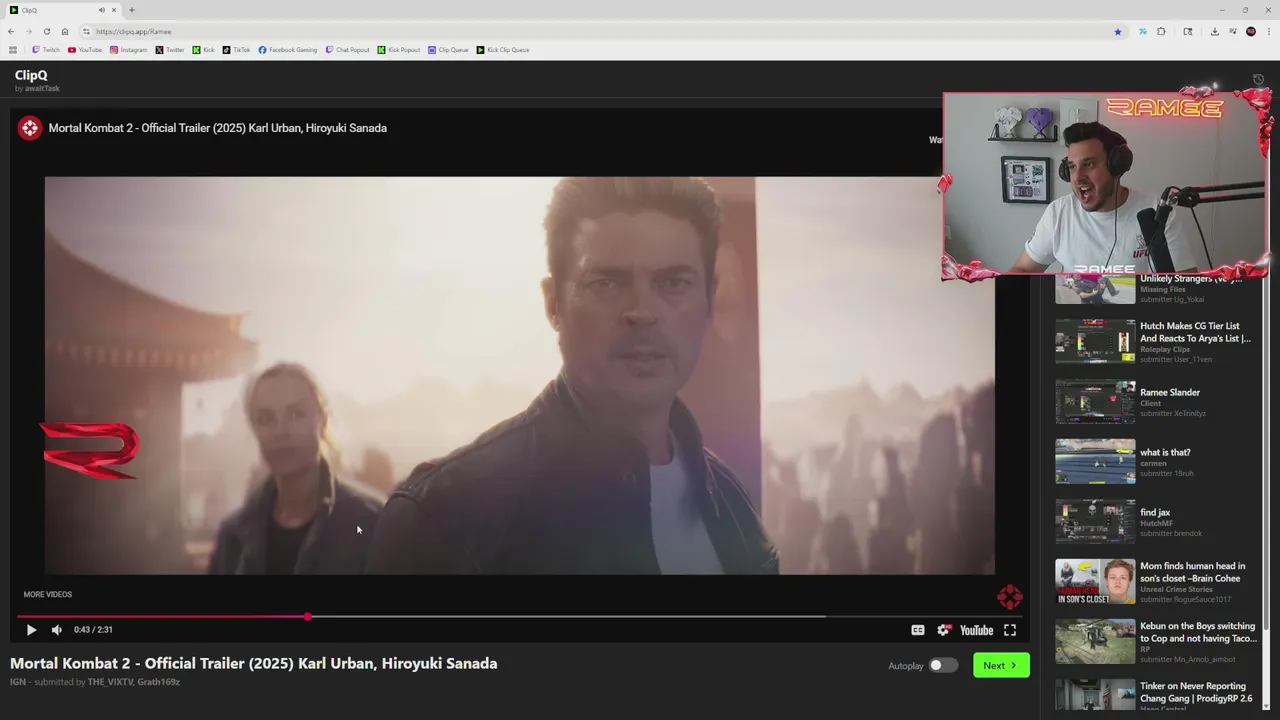Open the Twitch bookmark

[x=46, y=50]
